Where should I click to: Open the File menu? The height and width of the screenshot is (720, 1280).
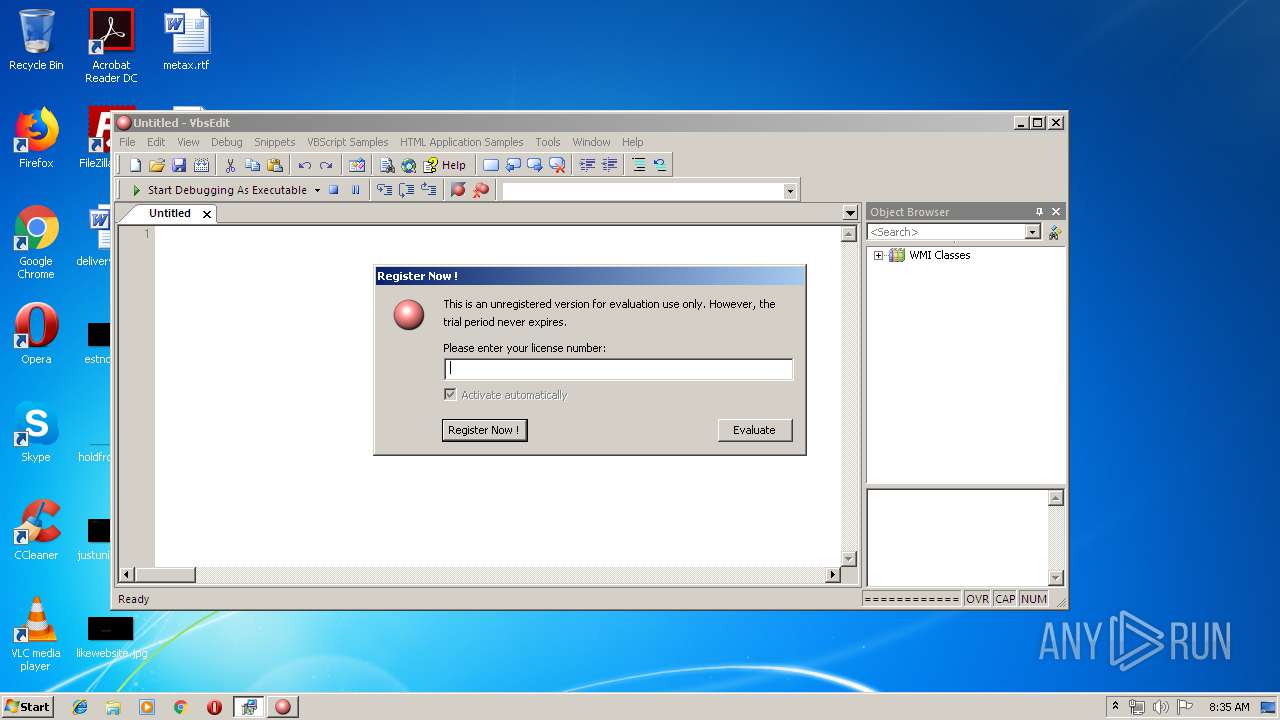point(127,142)
